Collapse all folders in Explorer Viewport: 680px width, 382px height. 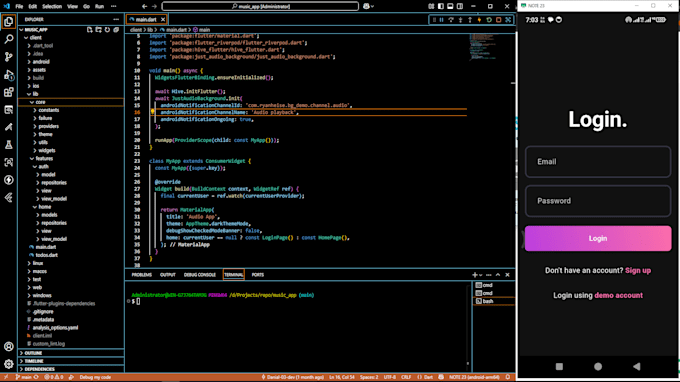116,29
